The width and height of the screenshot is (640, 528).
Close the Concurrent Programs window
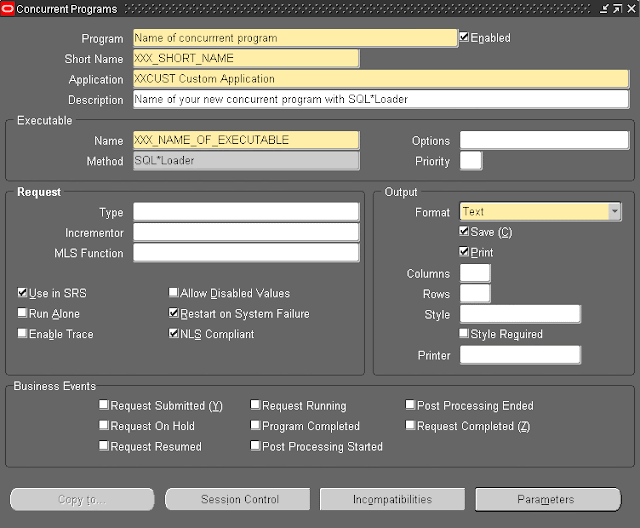[x=631, y=9]
